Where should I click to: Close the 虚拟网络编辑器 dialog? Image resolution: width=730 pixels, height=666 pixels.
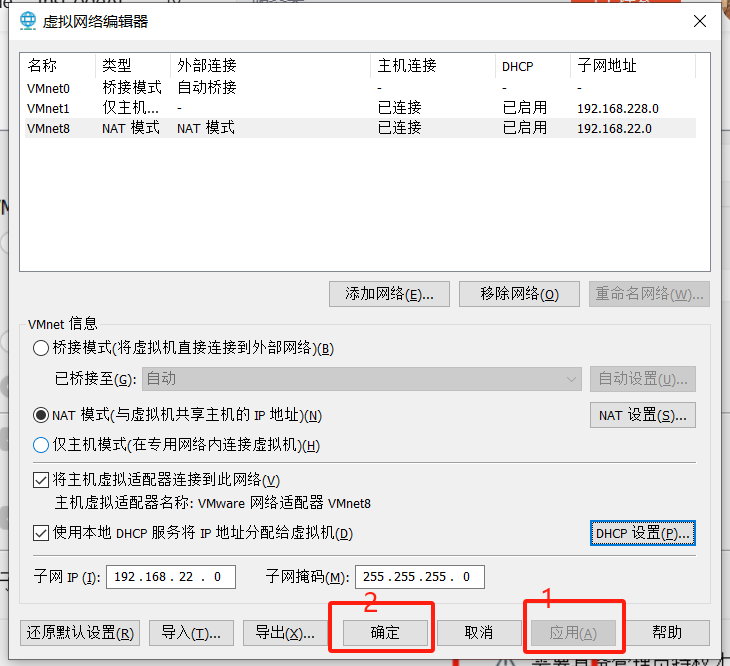(700, 21)
